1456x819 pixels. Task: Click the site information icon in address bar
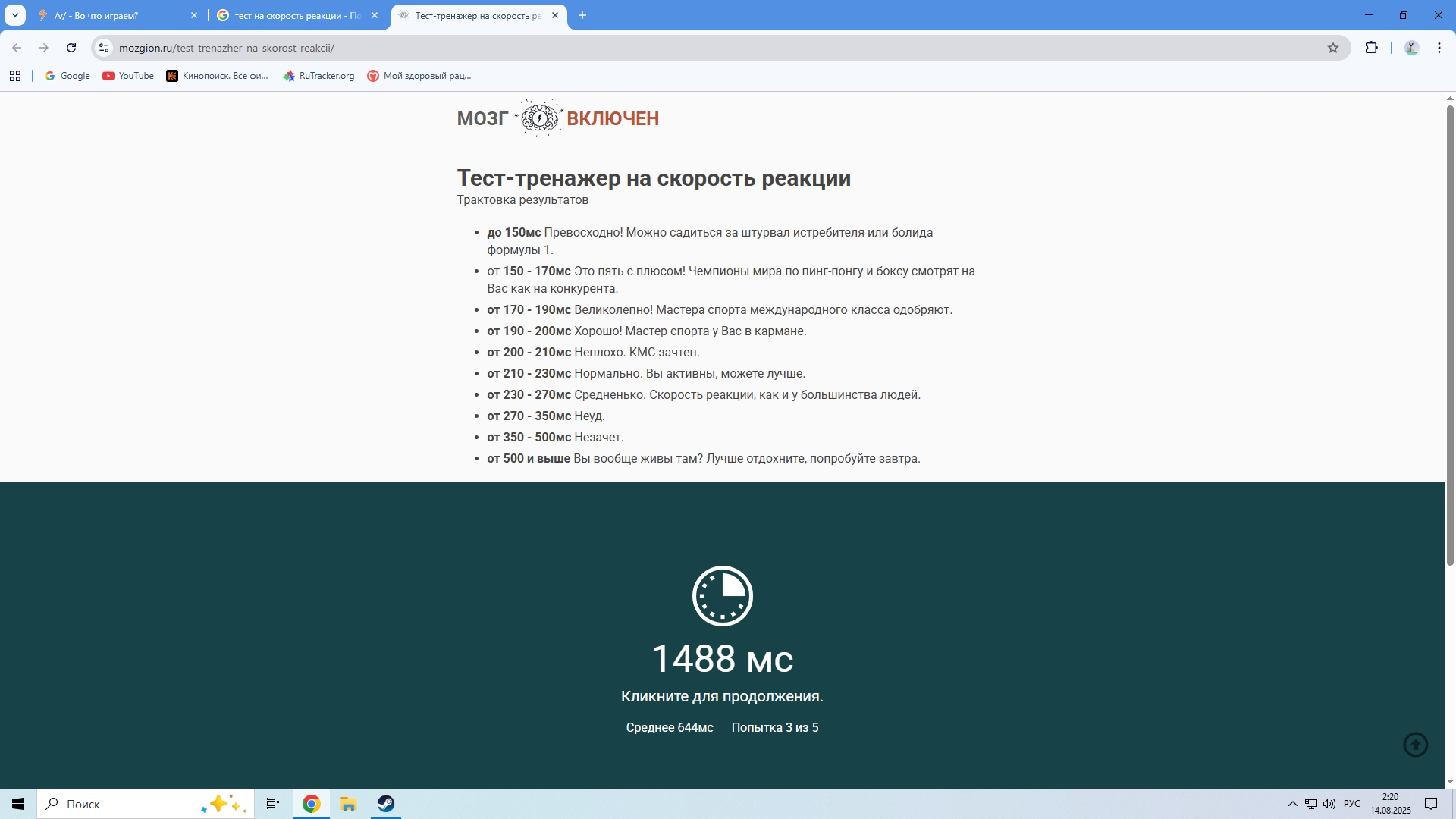(x=104, y=48)
